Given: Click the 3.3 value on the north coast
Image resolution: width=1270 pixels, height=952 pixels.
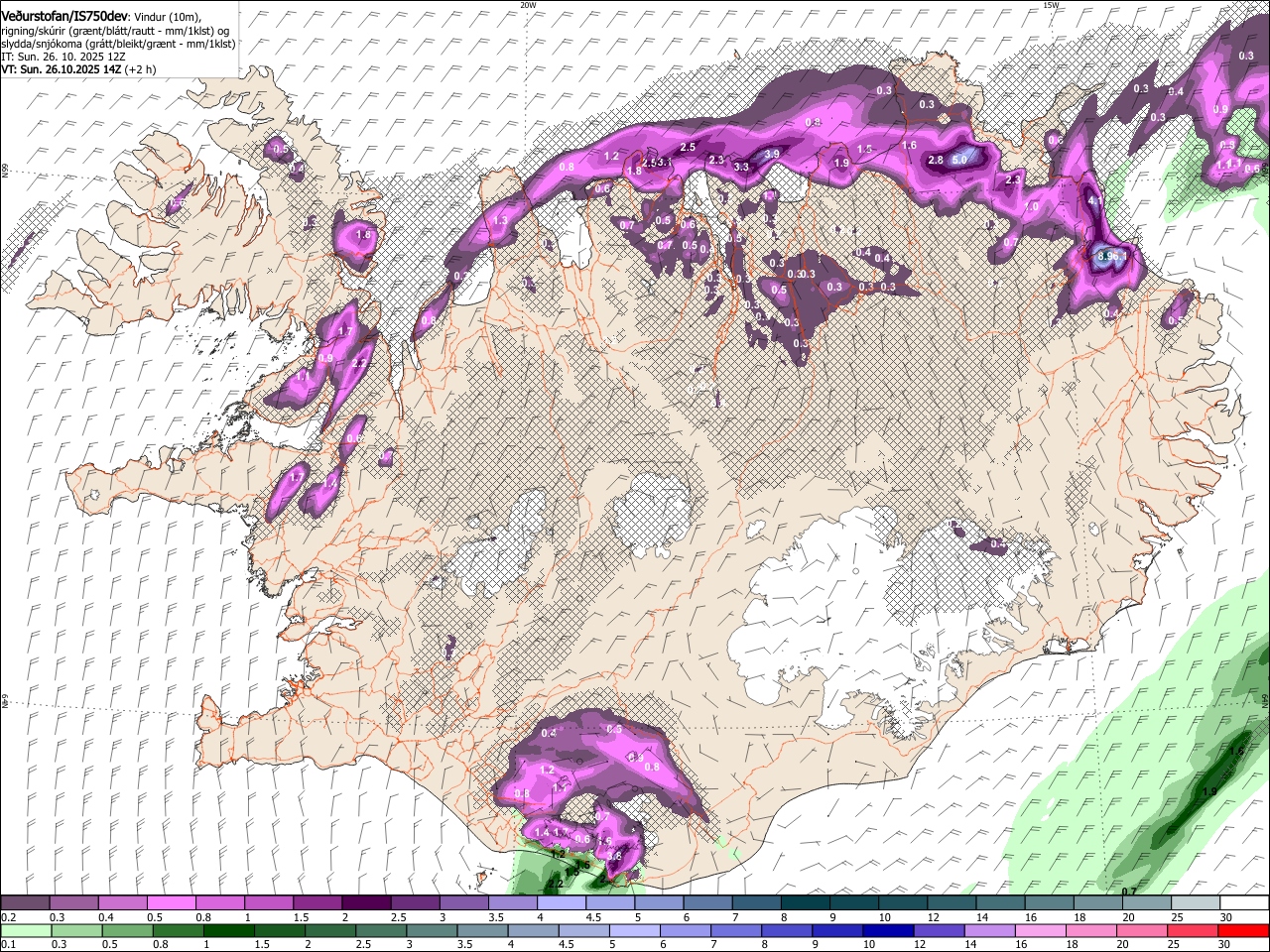Looking at the screenshot, I should point(741,167).
